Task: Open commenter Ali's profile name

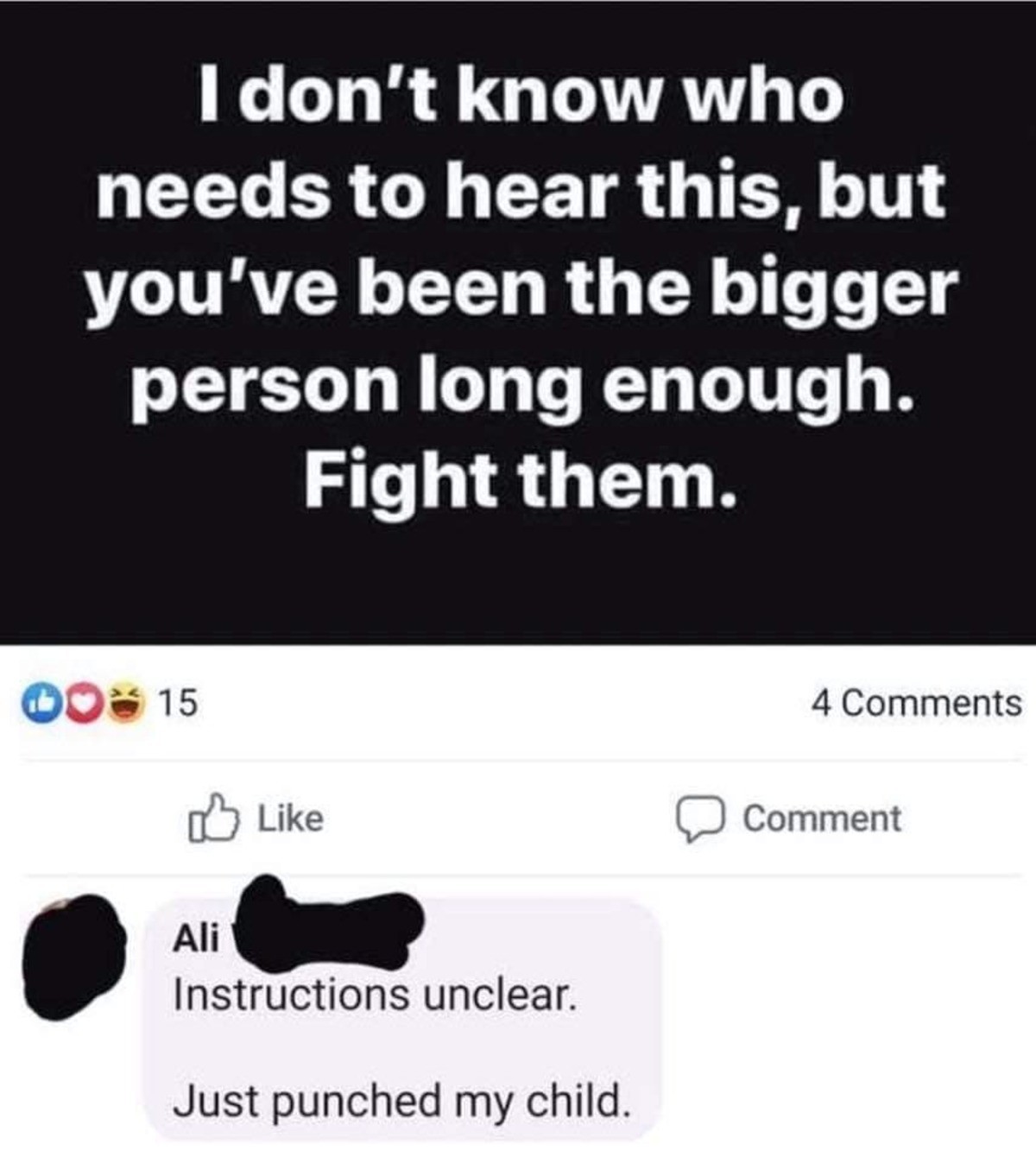Action: (197, 938)
